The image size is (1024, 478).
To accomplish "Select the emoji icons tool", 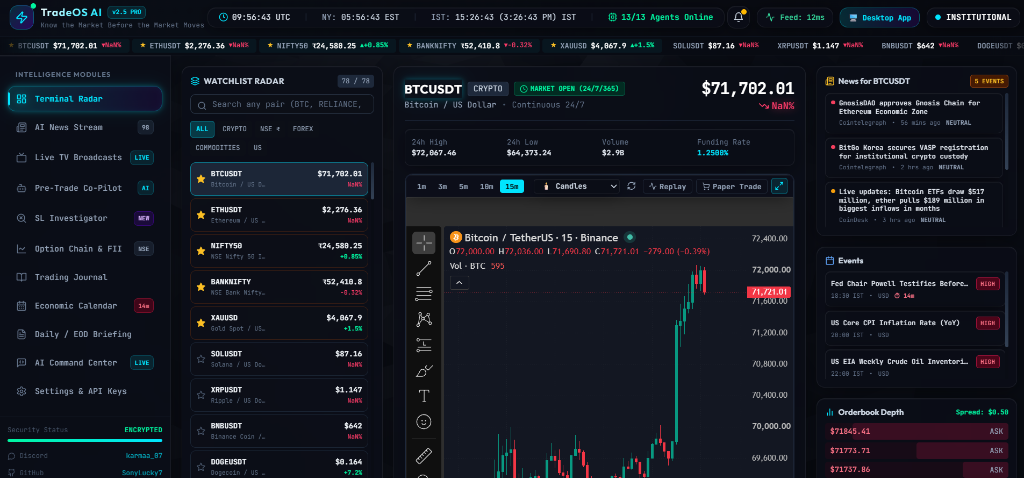I will pyautogui.click(x=424, y=422).
